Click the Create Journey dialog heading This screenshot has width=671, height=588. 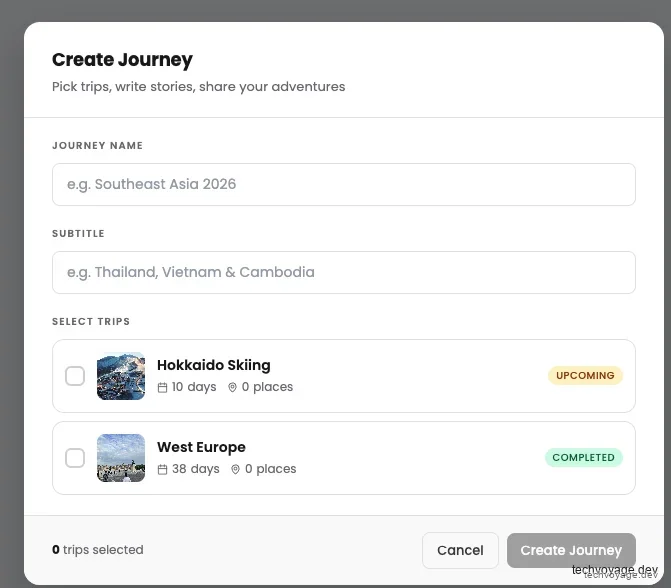122,60
